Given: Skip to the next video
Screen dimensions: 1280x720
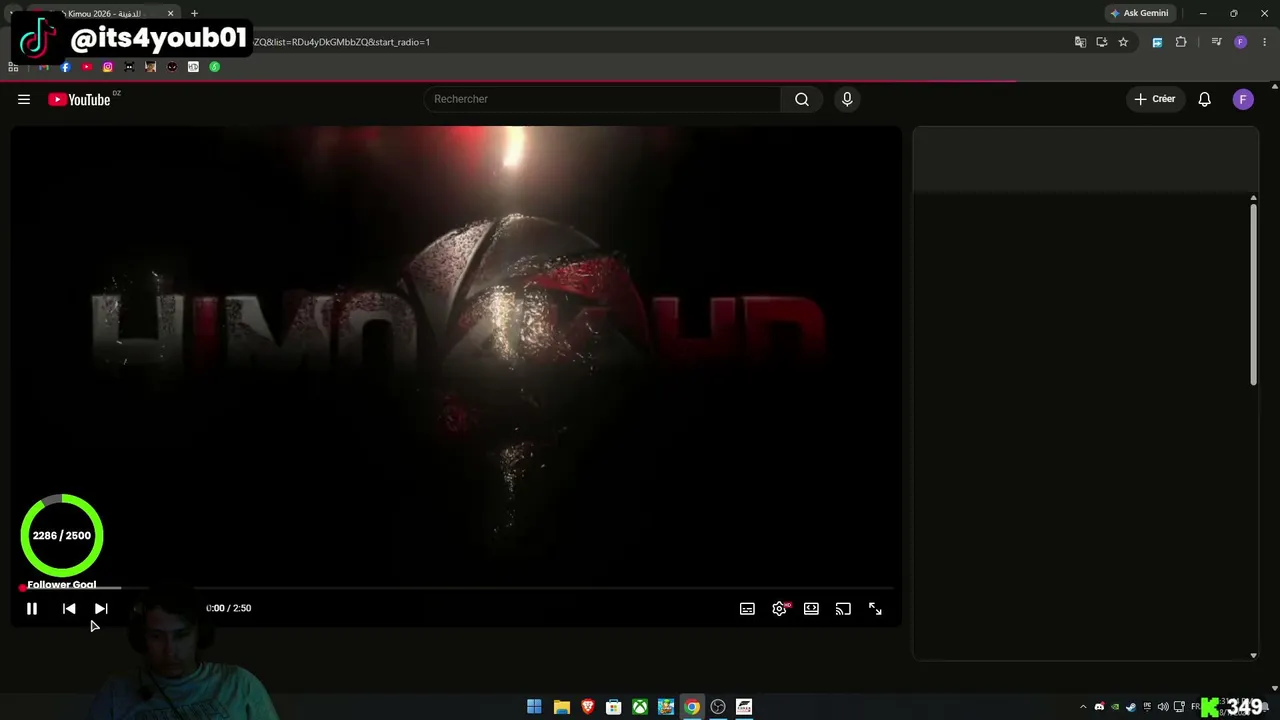Looking at the screenshot, I should (101, 608).
